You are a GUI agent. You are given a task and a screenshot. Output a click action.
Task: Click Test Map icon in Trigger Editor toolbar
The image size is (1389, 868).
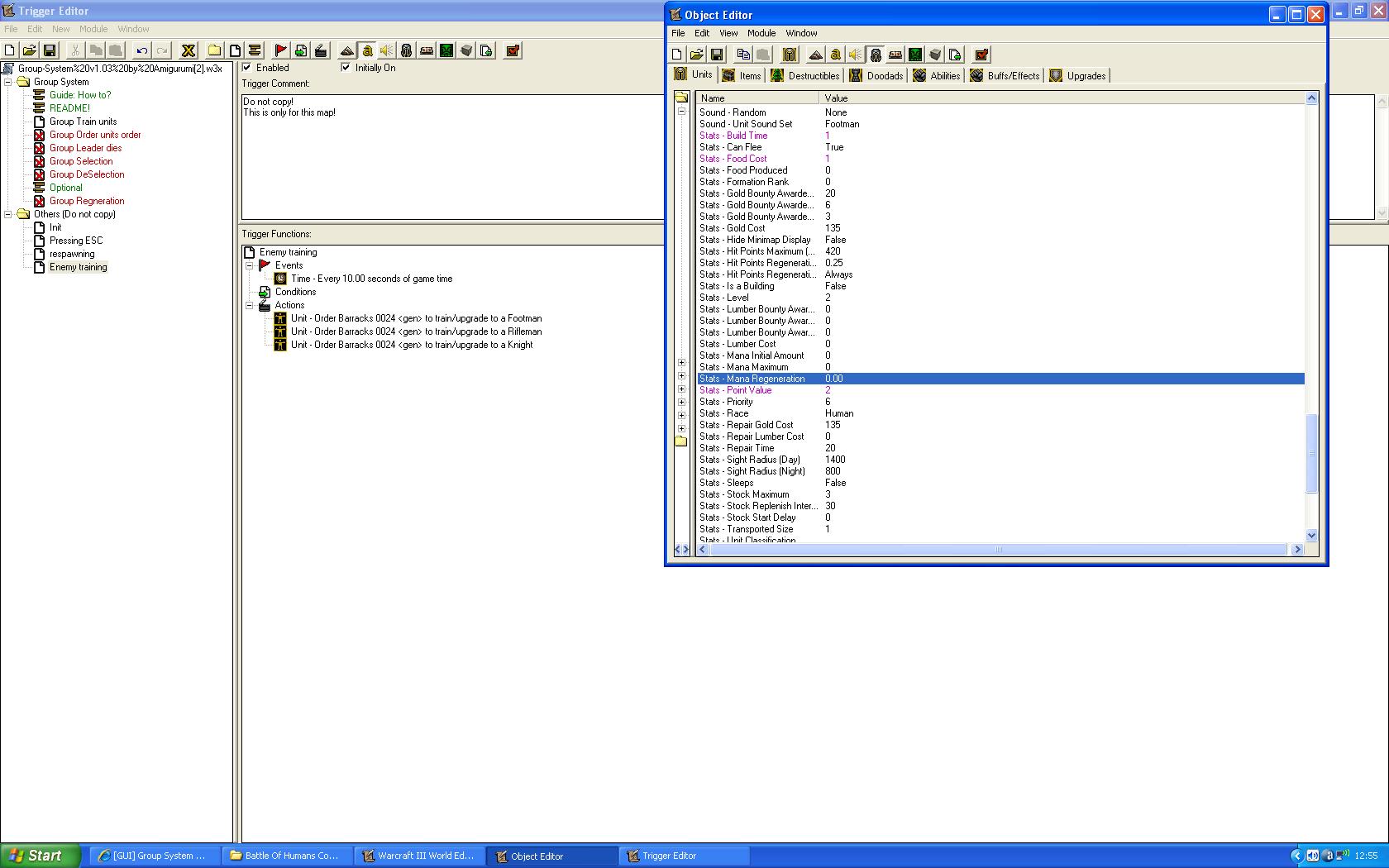tap(513, 50)
